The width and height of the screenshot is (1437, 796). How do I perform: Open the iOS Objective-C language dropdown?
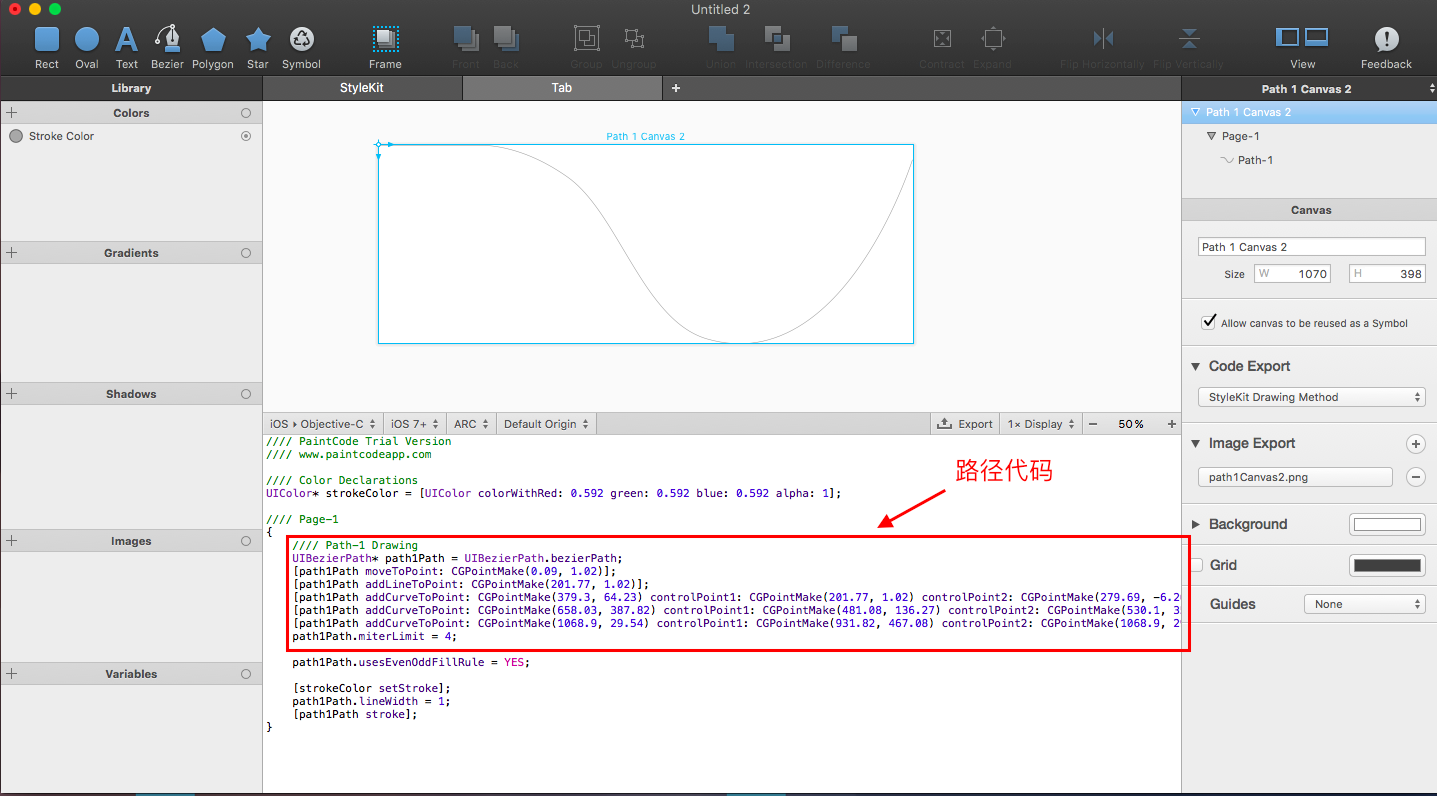(324, 424)
